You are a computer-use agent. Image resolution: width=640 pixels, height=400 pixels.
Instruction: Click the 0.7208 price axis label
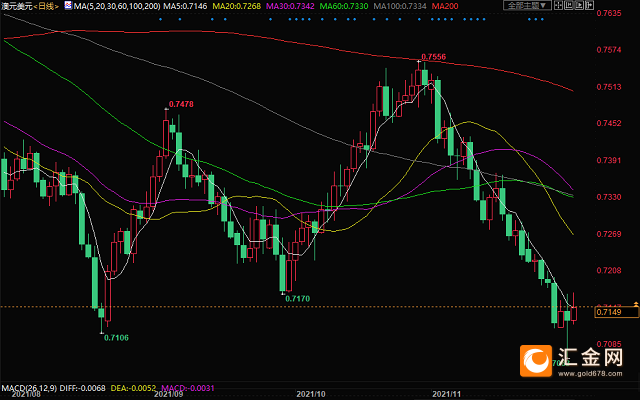(x=609, y=271)
